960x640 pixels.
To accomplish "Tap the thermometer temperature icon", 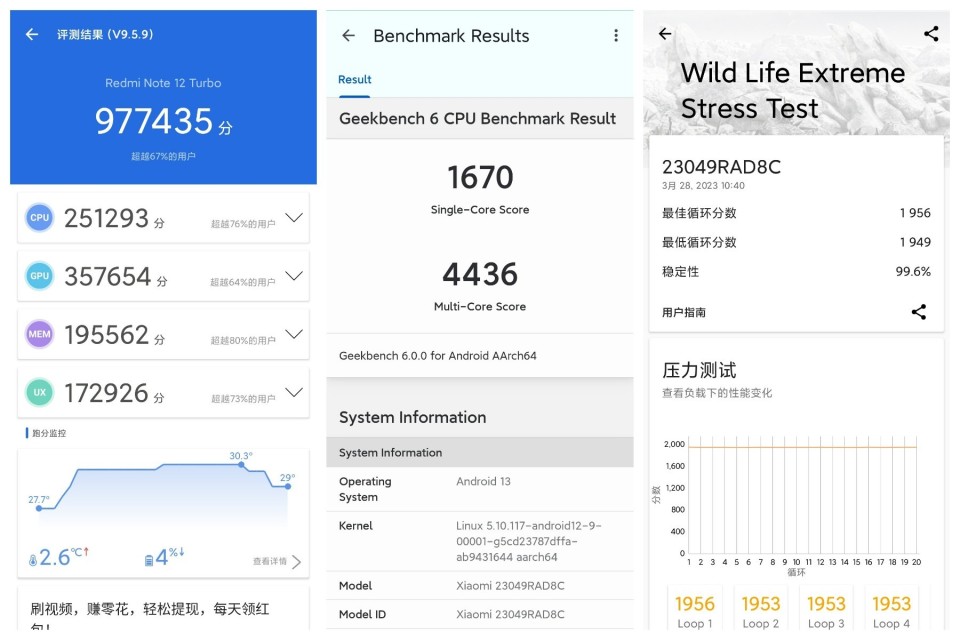I will click(x=33, y=560).
